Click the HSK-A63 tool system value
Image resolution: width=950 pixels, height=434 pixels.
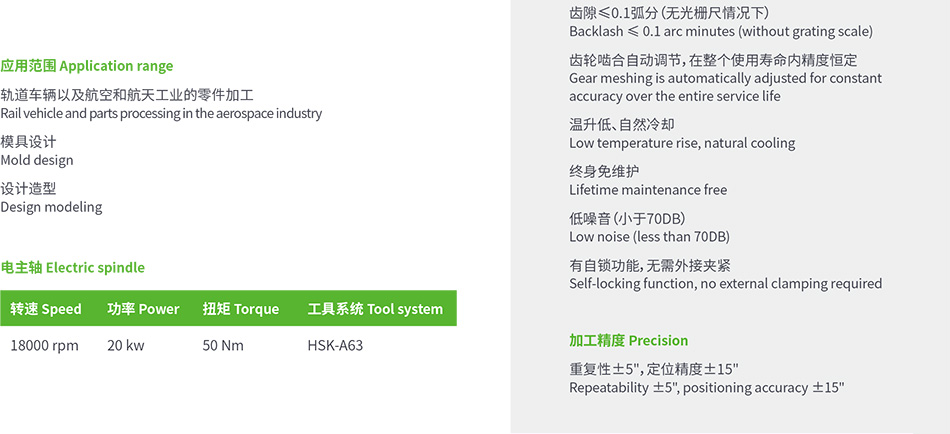point(336,346)
